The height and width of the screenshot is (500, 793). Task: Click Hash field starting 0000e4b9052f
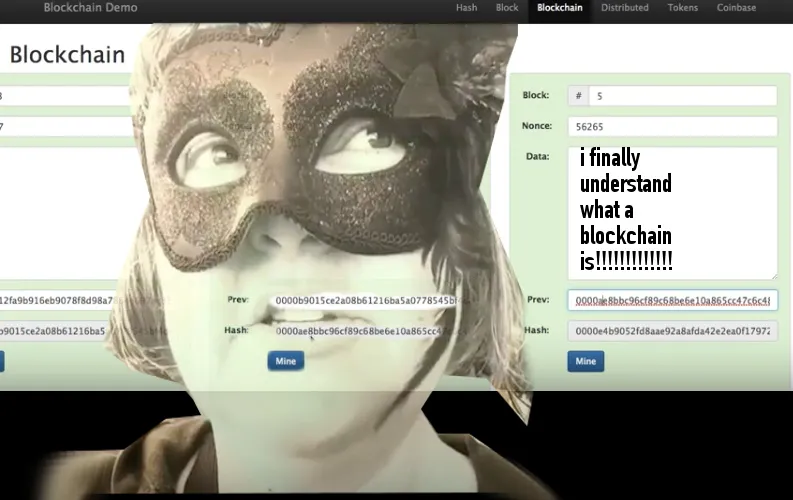[672, 331]
